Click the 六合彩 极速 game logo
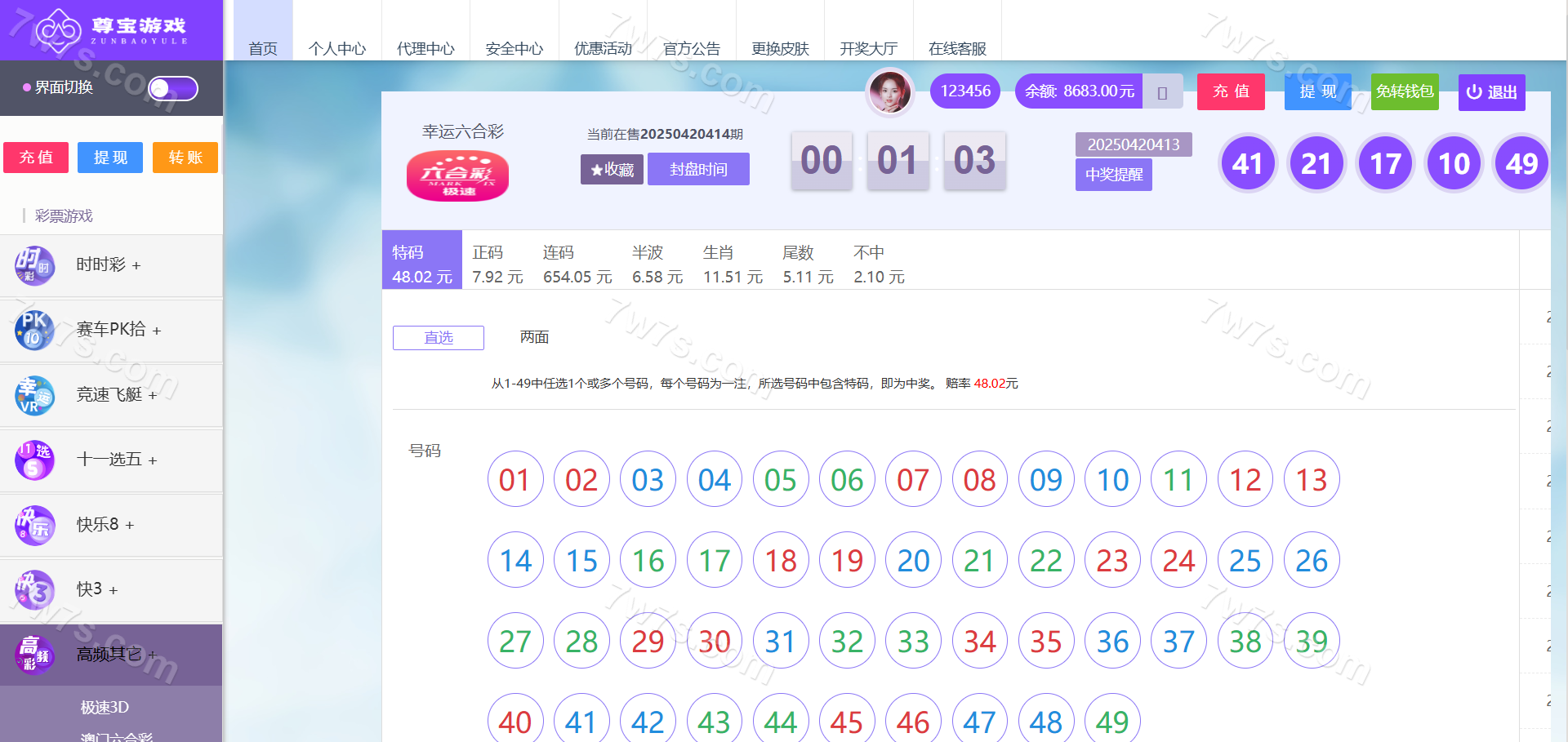This screenshot has height=742, width=1568. pyautogui.click(x=457, y=176)
